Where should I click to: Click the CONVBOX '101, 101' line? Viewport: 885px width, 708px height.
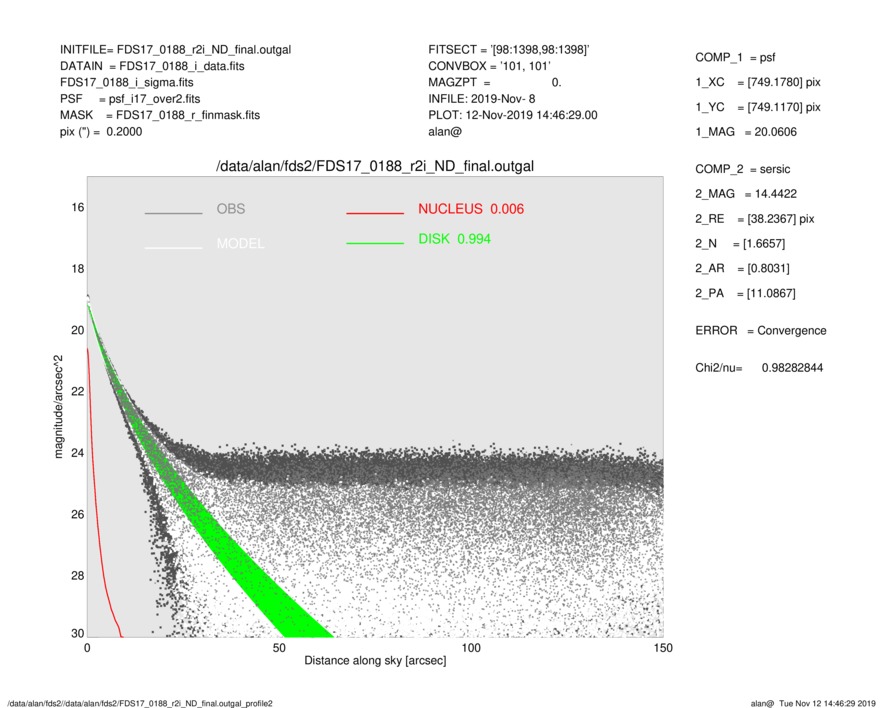point(489,66)
